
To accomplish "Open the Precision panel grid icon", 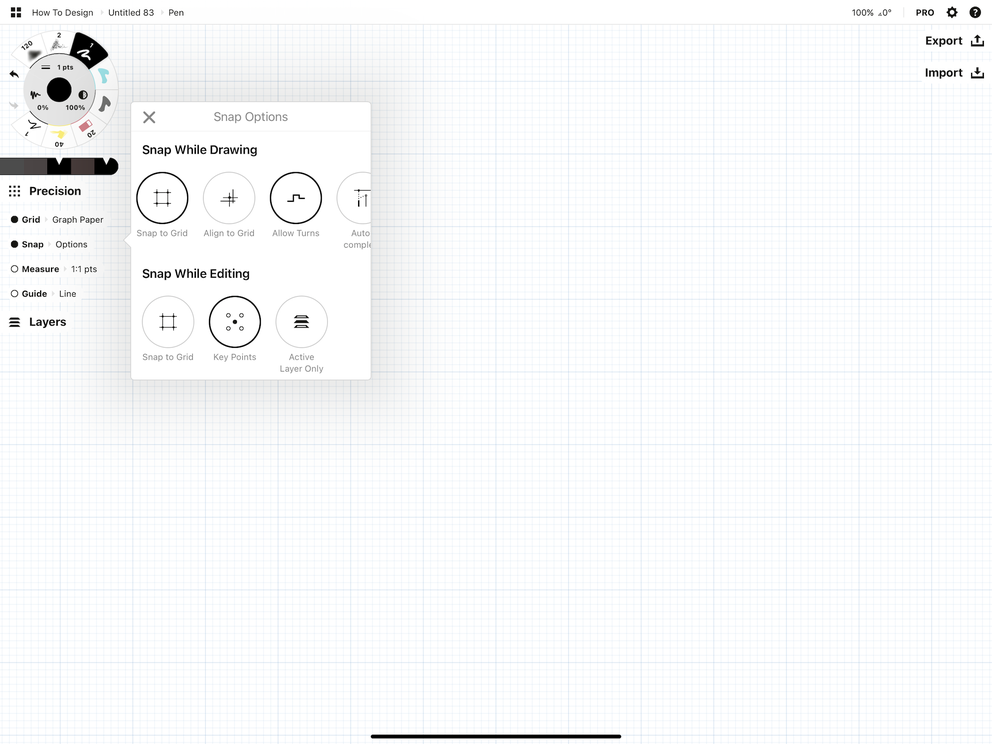I will pyautogui.click(x=14, y=191).
